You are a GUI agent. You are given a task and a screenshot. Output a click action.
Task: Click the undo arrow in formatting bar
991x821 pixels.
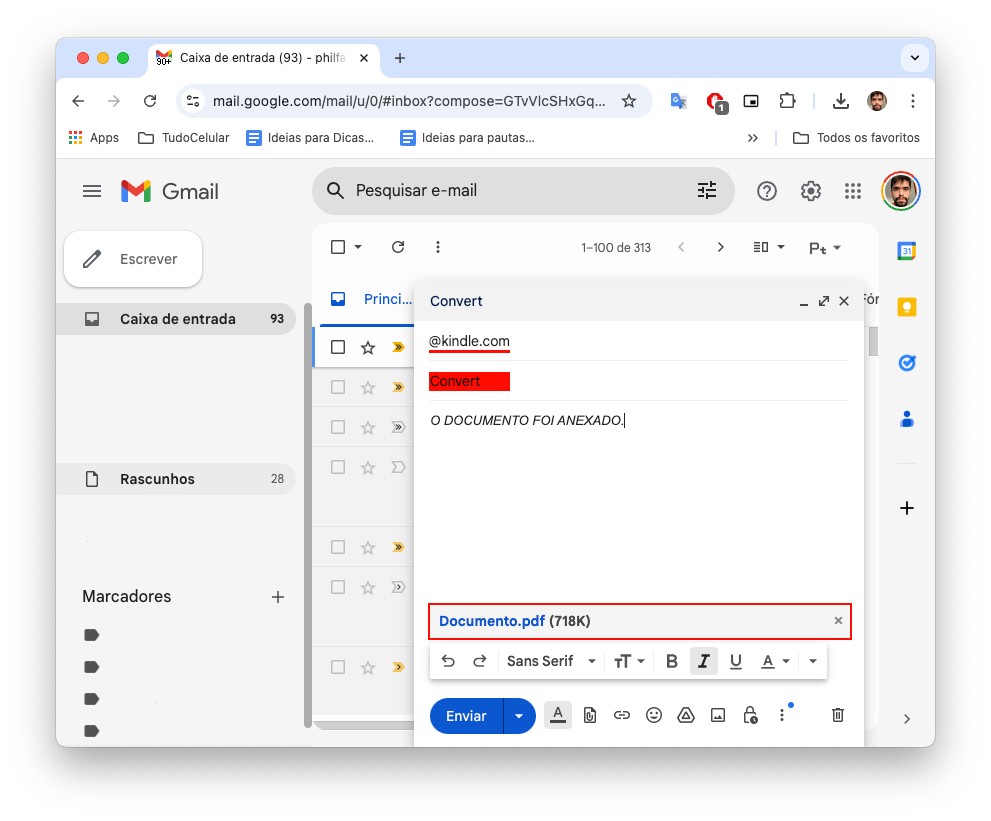(x=448, y=661)
